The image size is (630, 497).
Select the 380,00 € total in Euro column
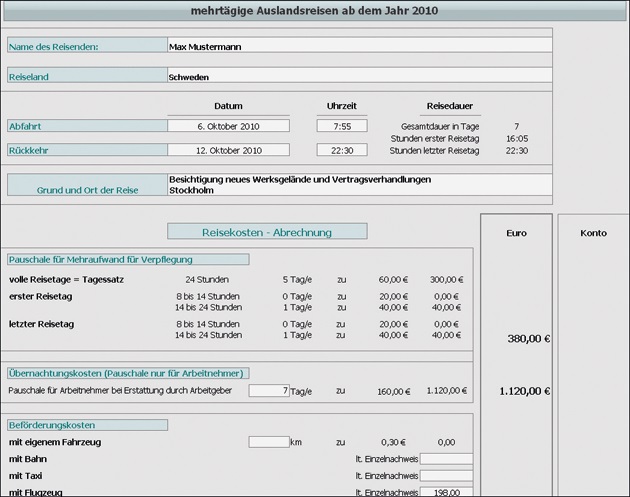click(526, 339)
